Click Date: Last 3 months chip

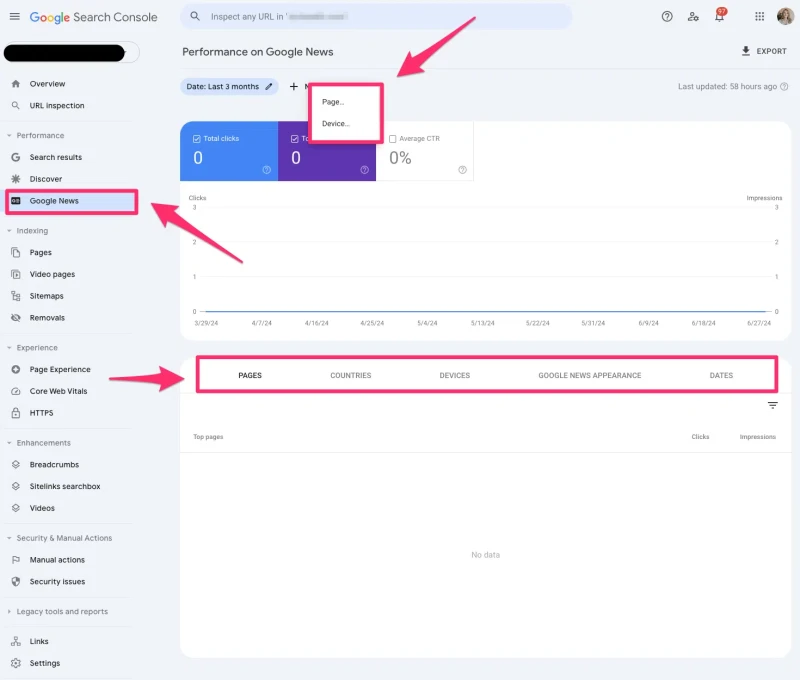coord(229,87)
